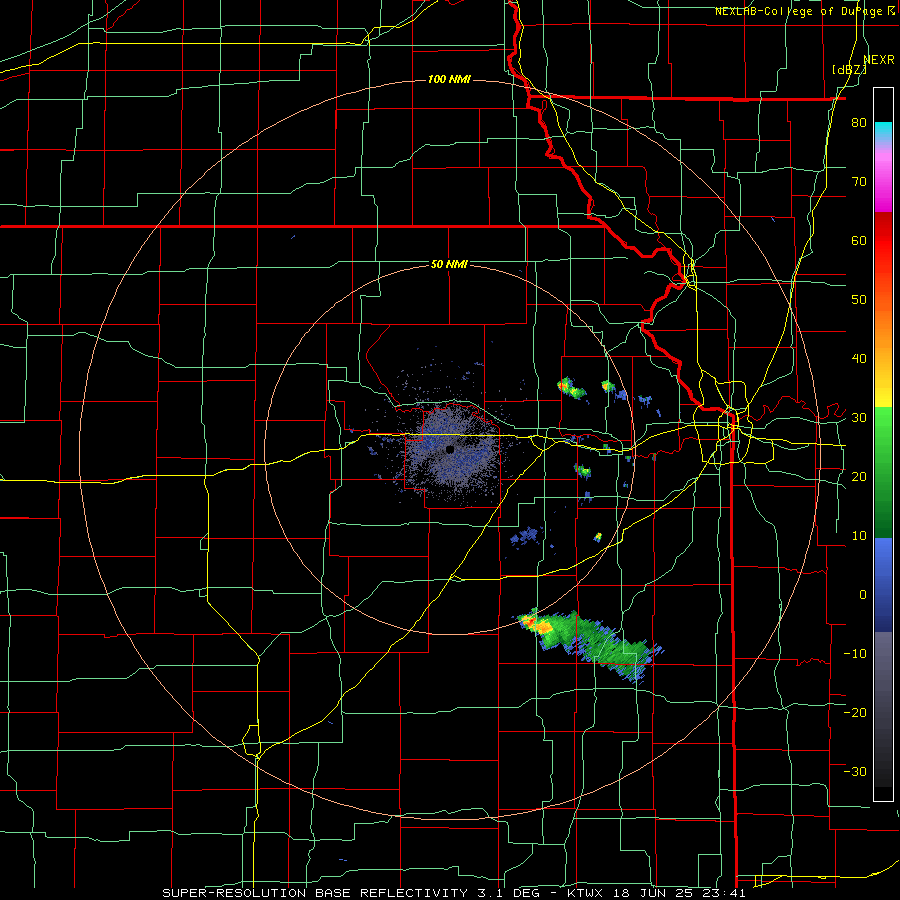Click the NEXR label at the top right
This screenshot has width=900, height=900.
click(x=879, y=60)
